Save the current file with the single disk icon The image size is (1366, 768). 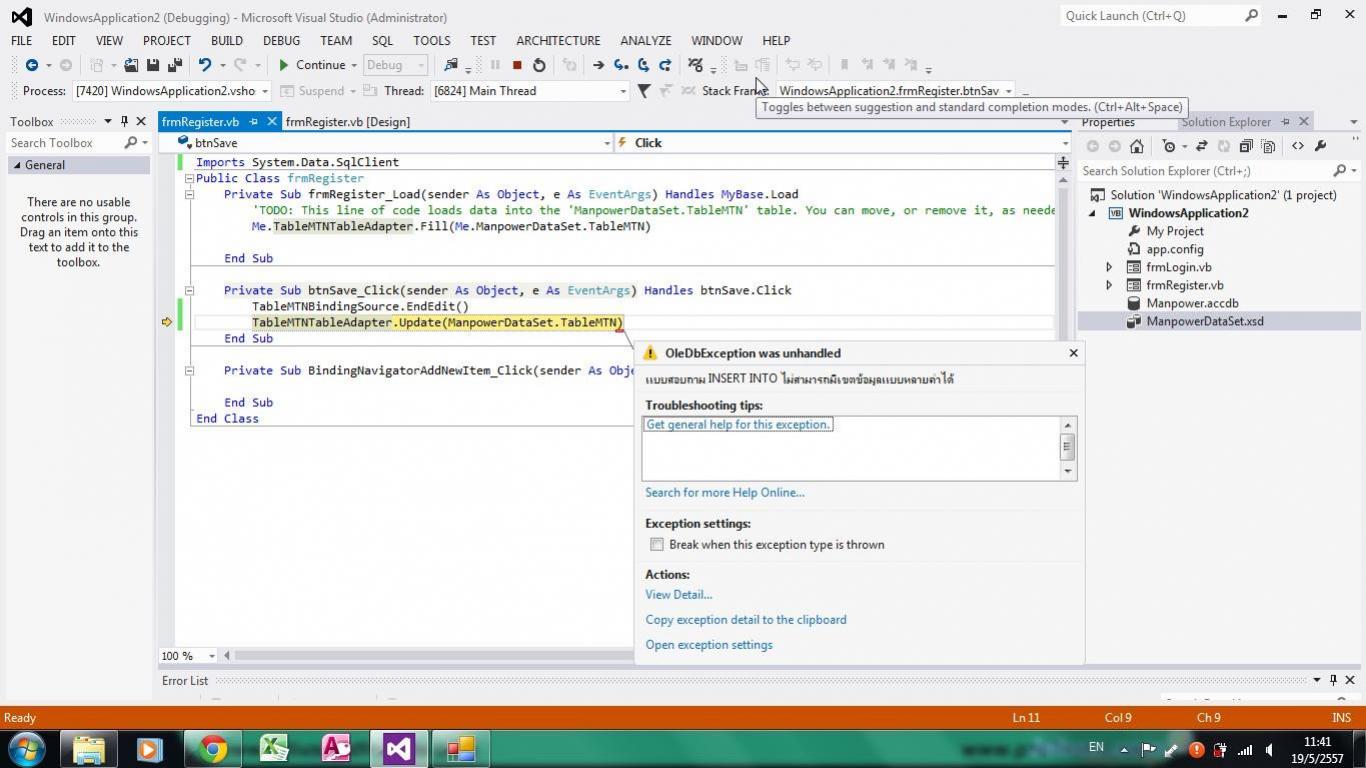(153, 65)
